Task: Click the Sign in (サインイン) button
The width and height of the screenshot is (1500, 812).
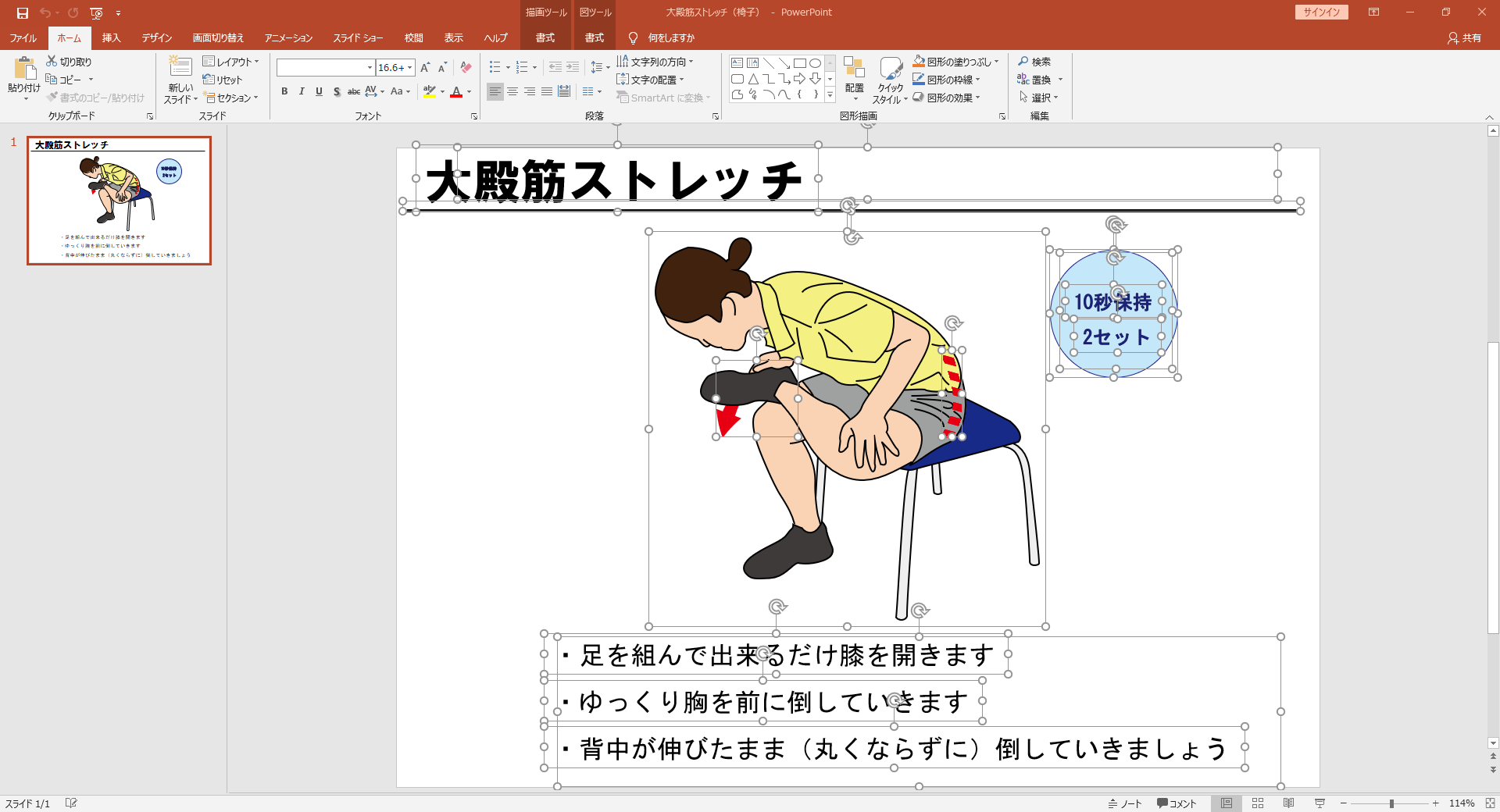Action: pyautogui.click(x=1321, y=12)
